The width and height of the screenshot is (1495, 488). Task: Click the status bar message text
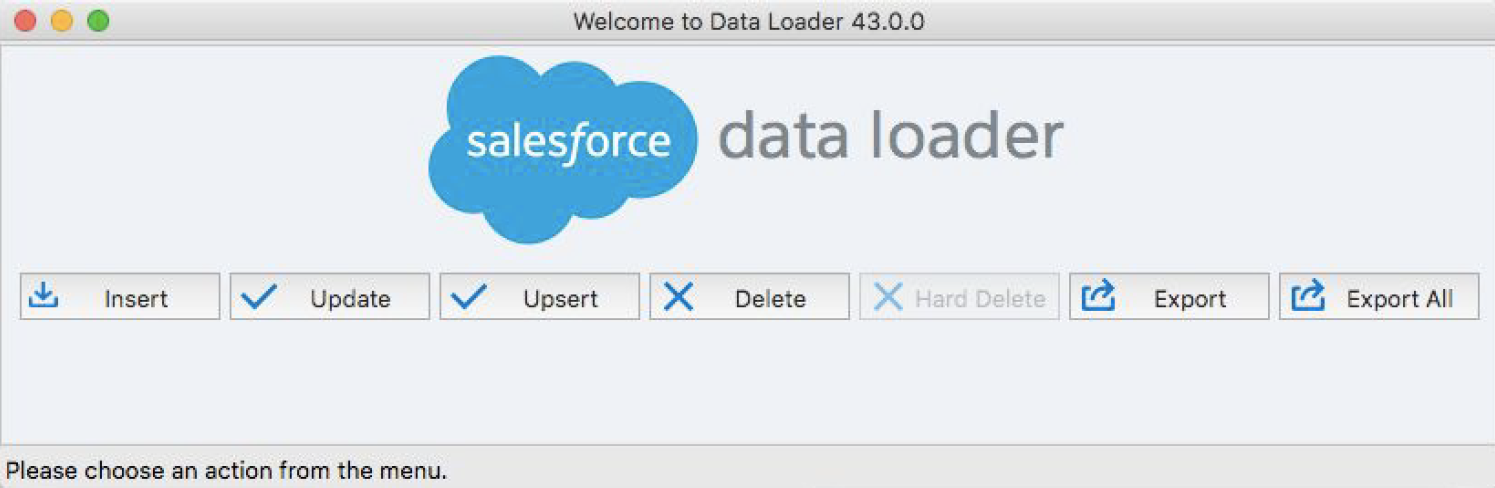pyautogui.click(x=227, y=469)
